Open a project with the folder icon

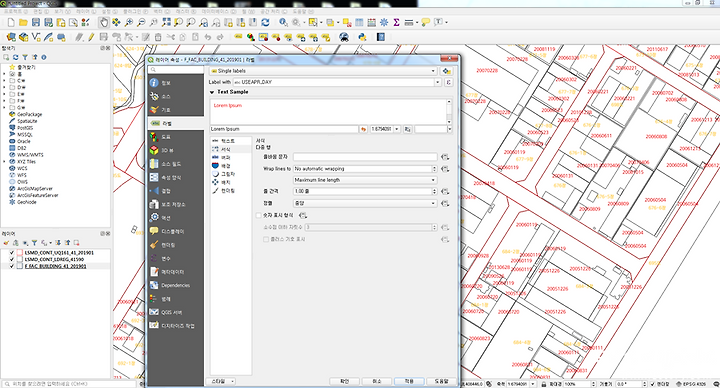point(23,22)
